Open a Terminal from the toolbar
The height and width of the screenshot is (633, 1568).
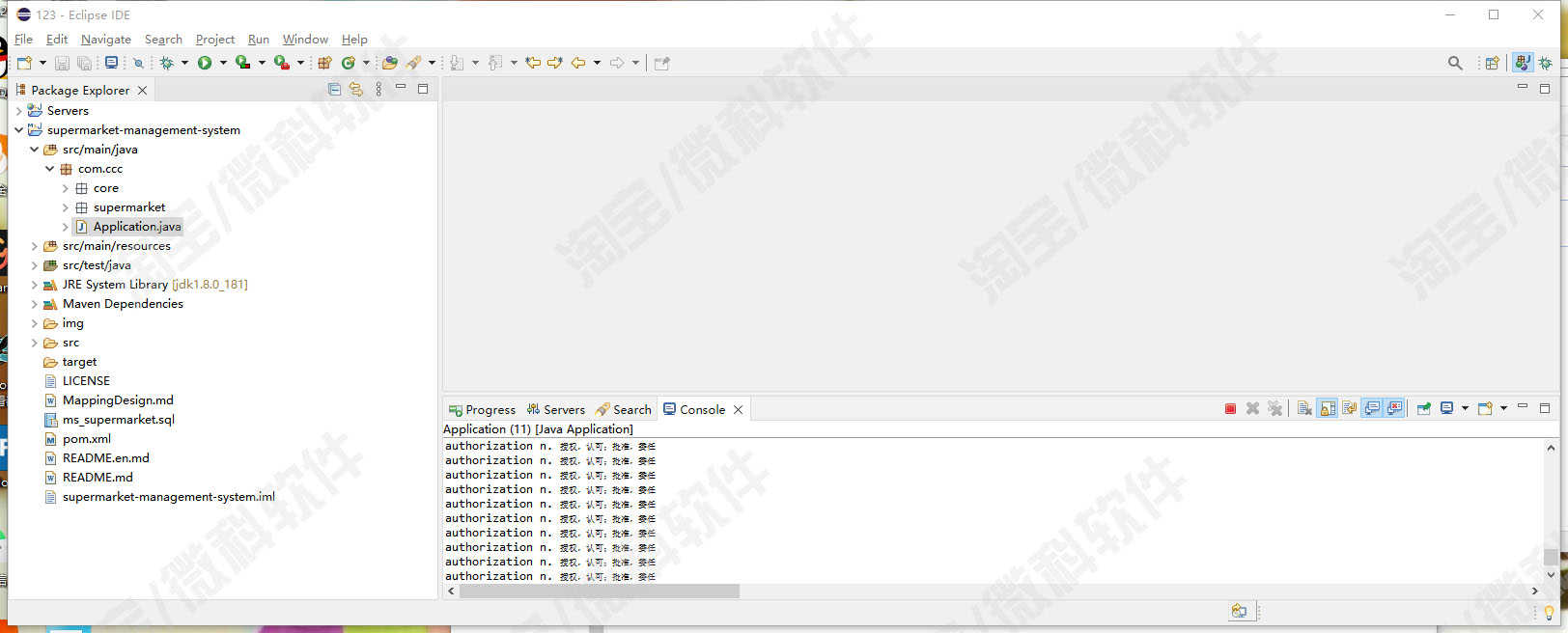coord(111,63)
